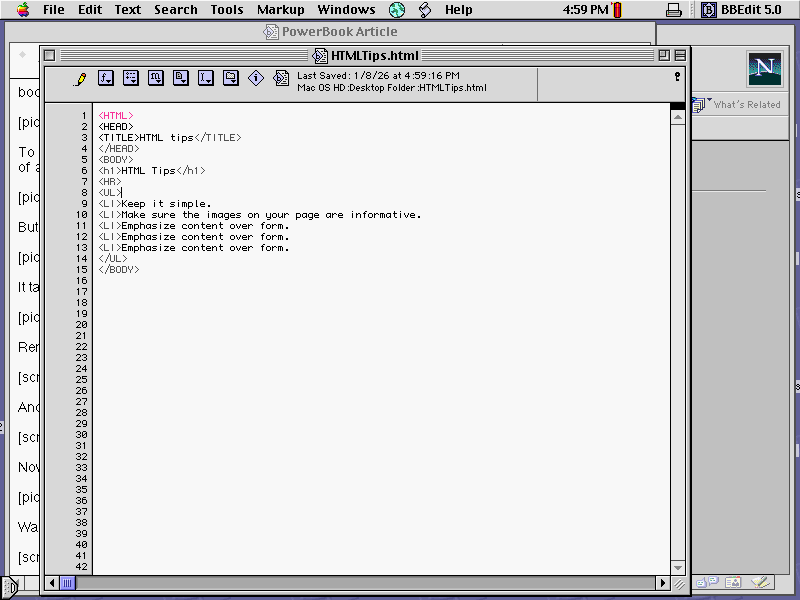800x600 pixels.
Task: Click the globe icon in the menu bar
Action: click(397, 9)
